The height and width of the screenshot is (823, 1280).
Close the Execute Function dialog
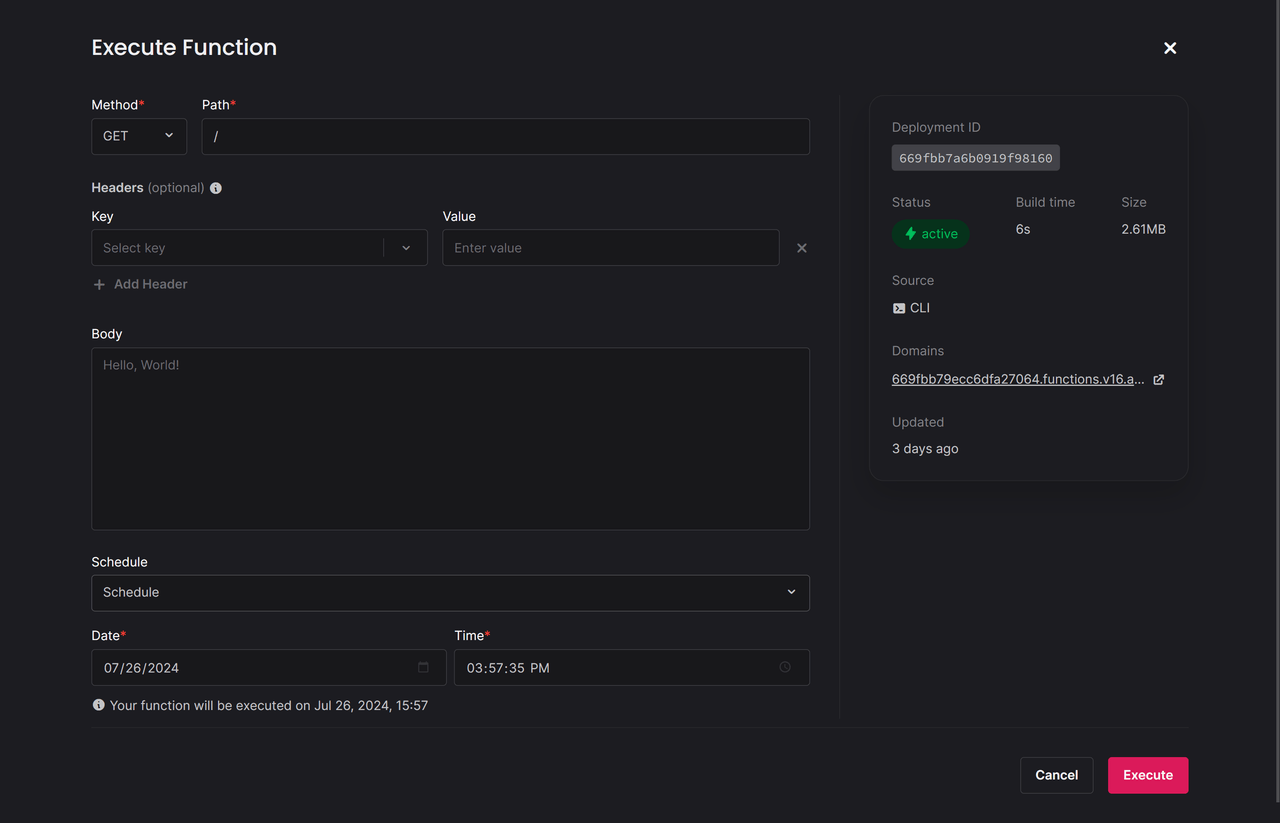click(x=1170, y=48)
